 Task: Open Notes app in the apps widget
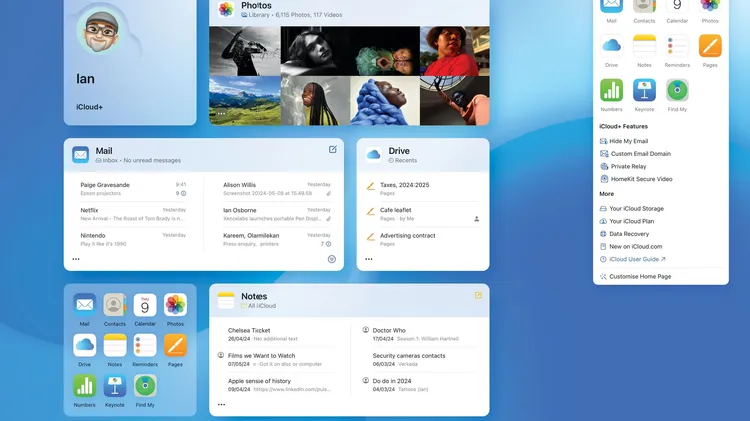115,345
